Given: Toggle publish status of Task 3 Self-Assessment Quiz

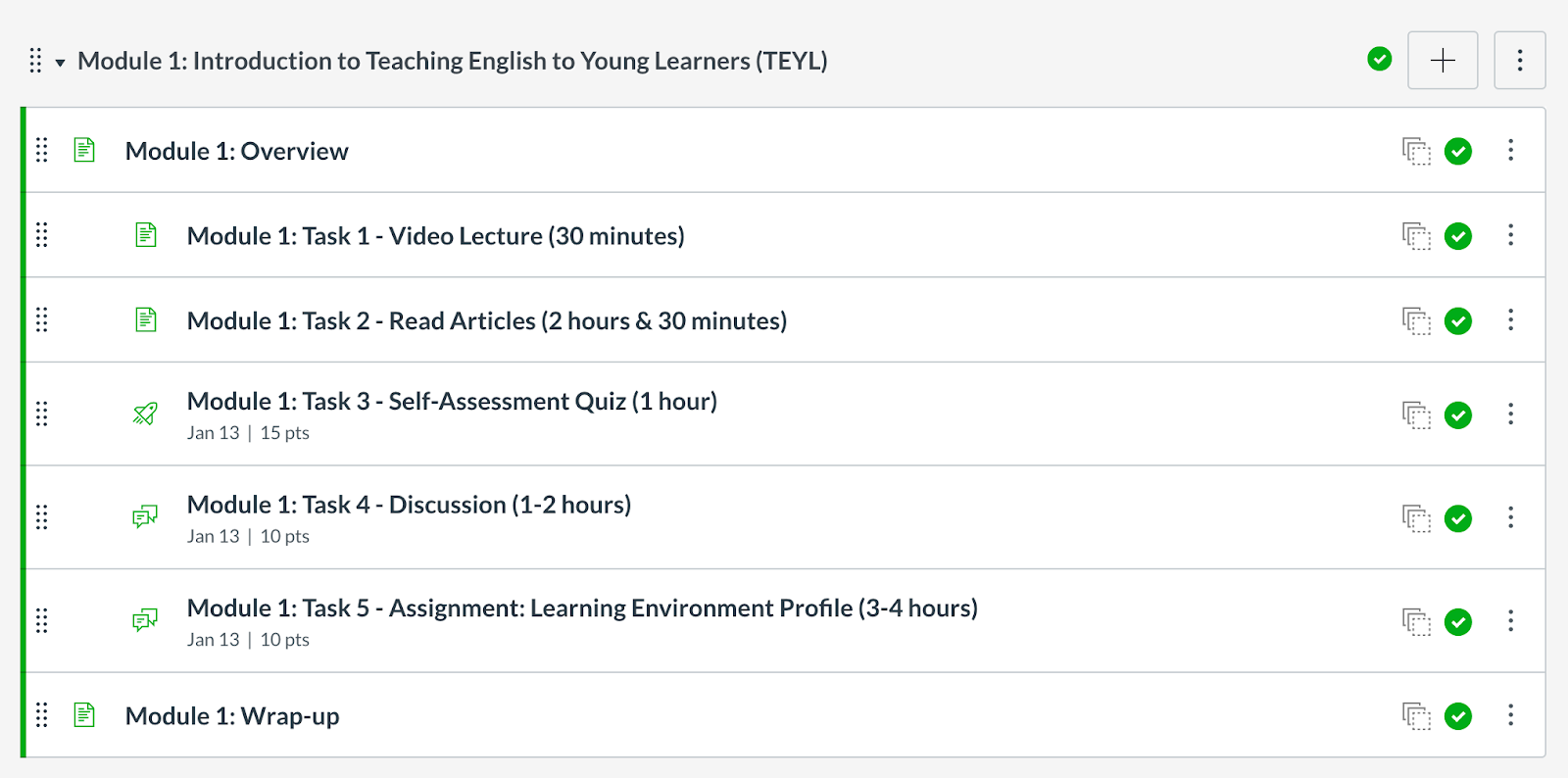Looking at the screenshot, I should pyautogui.click(x=1458, y=414).
